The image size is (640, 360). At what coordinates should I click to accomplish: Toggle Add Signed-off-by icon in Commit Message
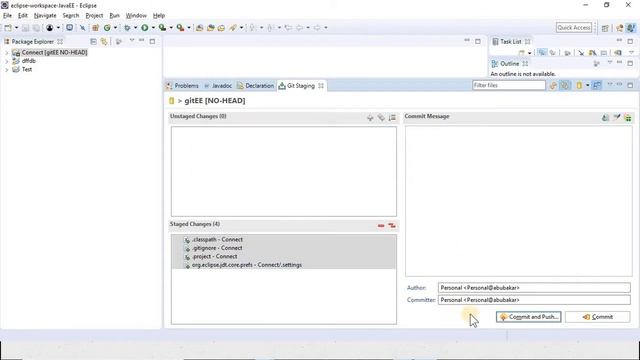tap(617, 118)
